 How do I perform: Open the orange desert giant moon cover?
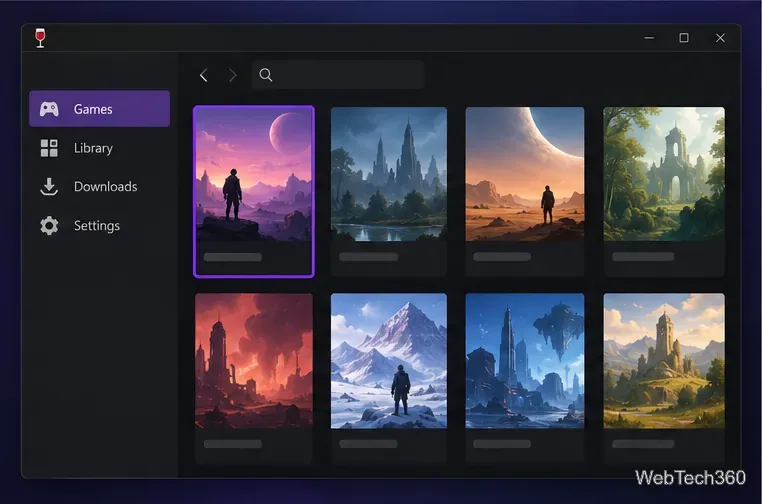point(525,174)
